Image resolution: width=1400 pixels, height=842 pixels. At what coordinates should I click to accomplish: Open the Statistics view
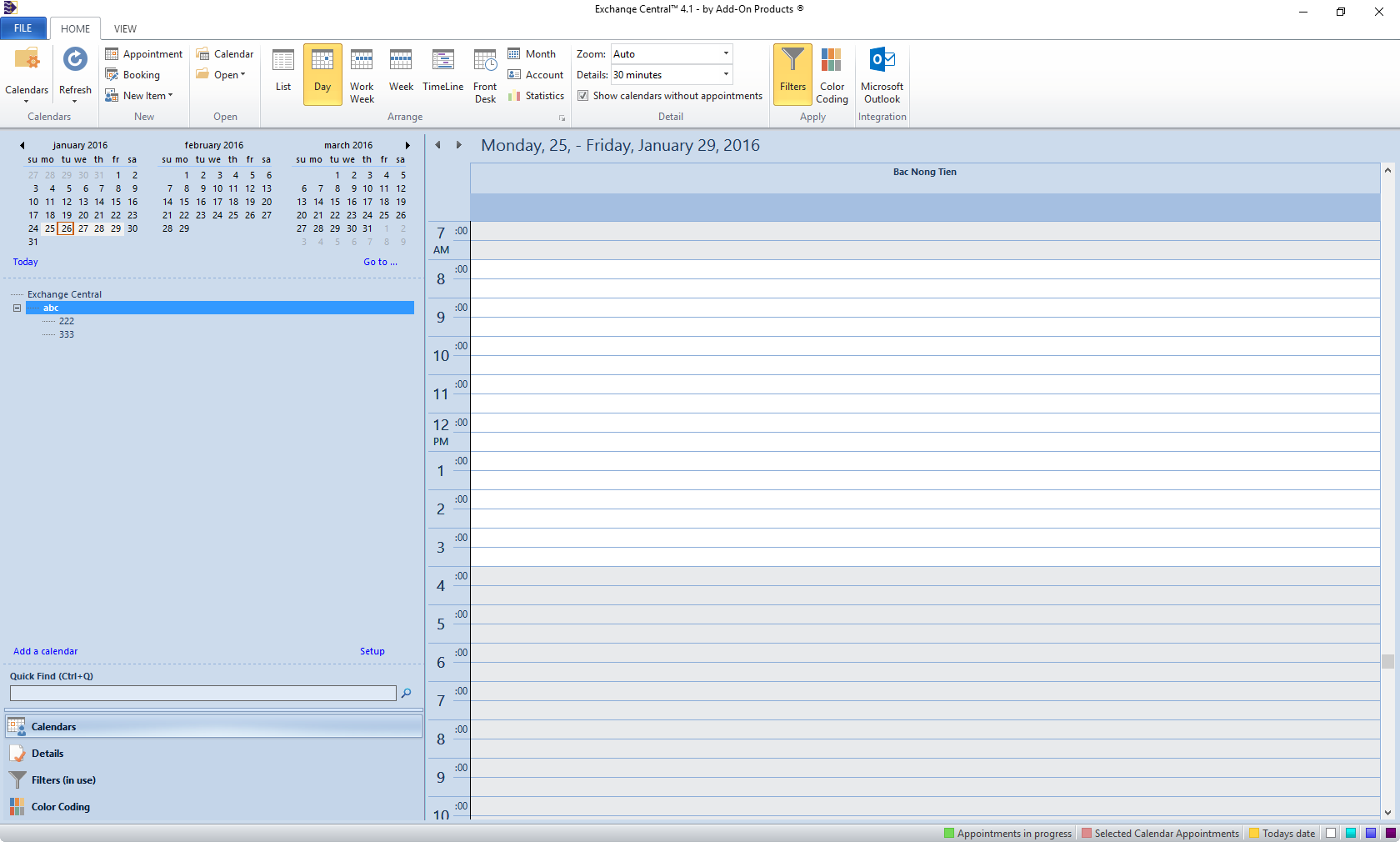(x=536, y=96)
